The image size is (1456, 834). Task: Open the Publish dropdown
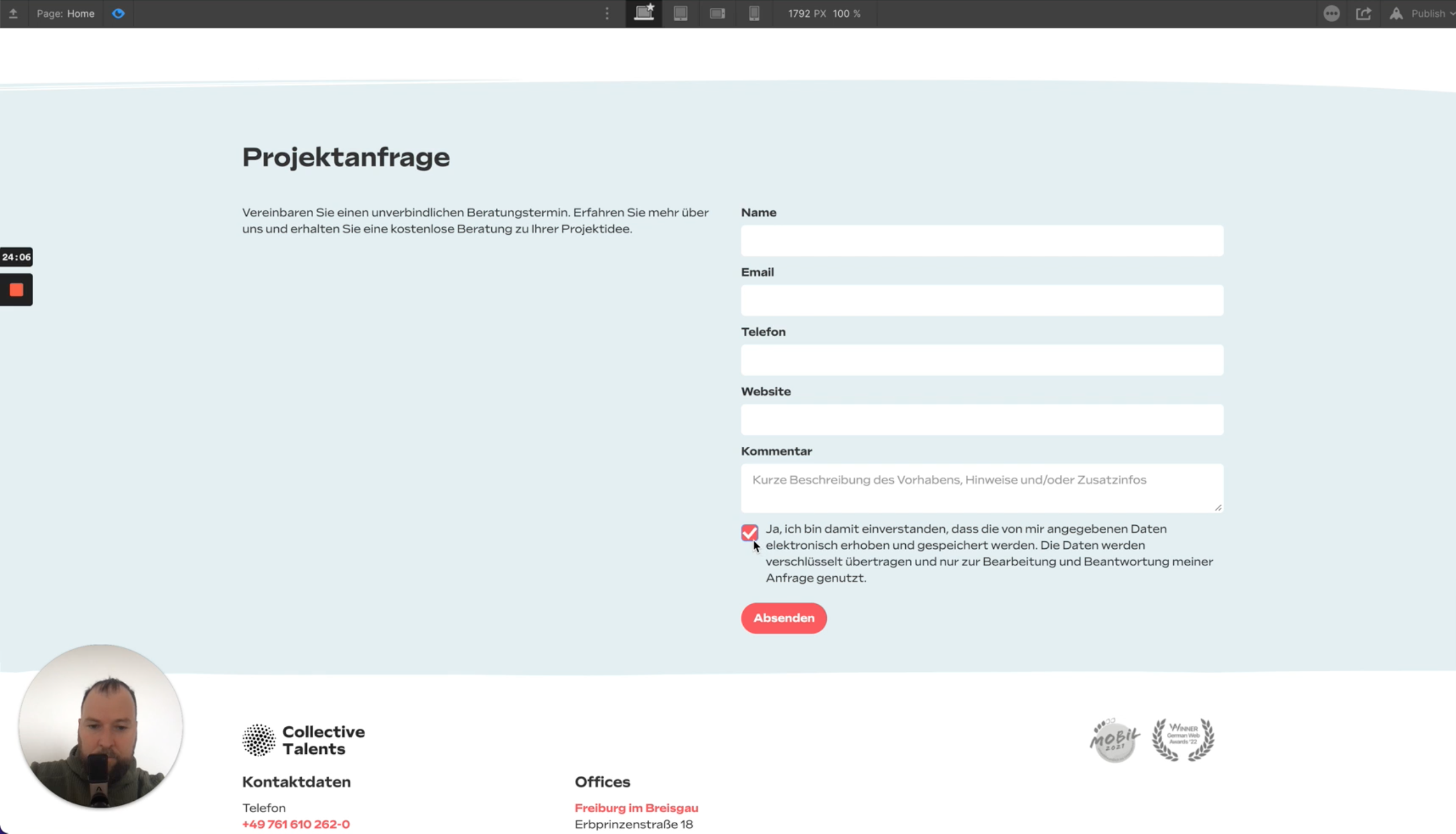click(x=1433, y=13)
